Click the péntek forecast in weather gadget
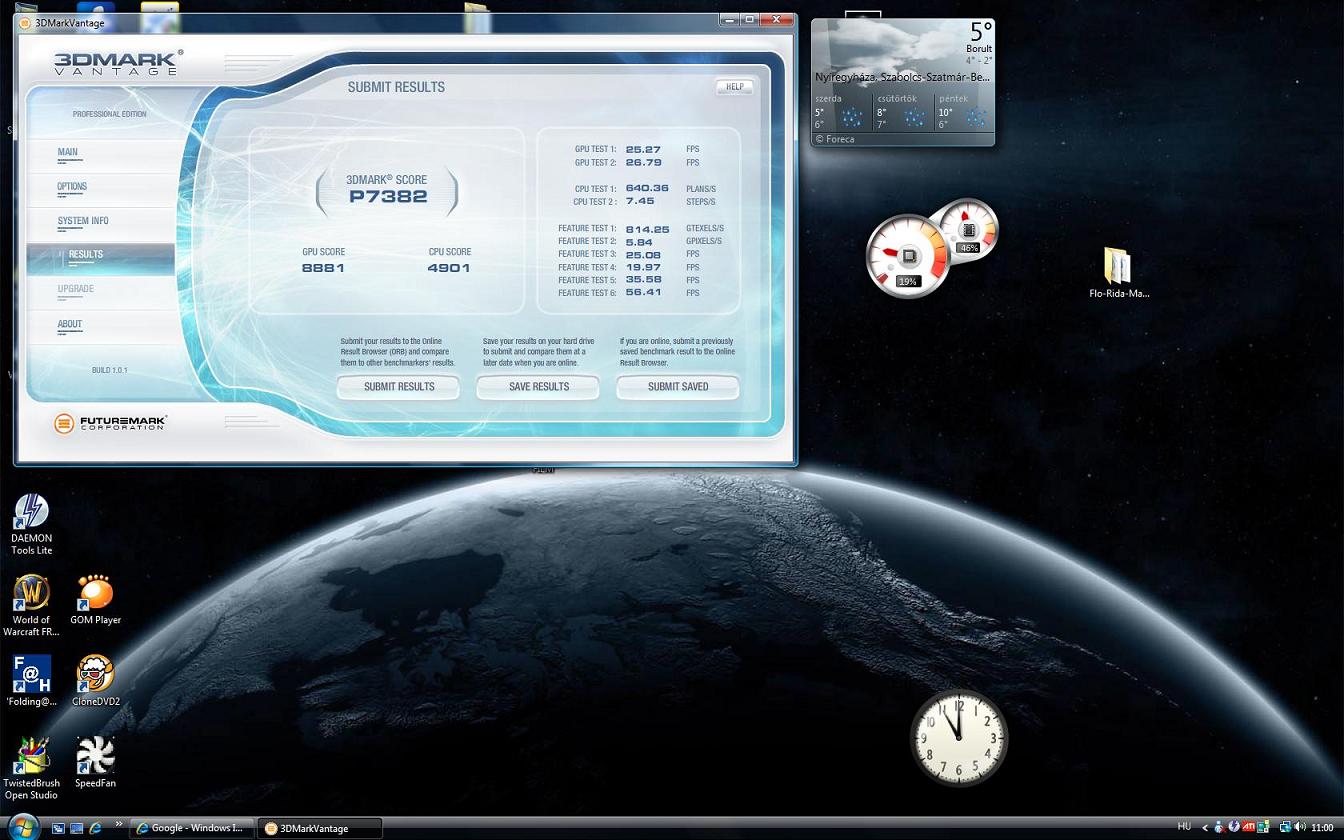The width and height of the screenshot is (1344, 840). 964,112
